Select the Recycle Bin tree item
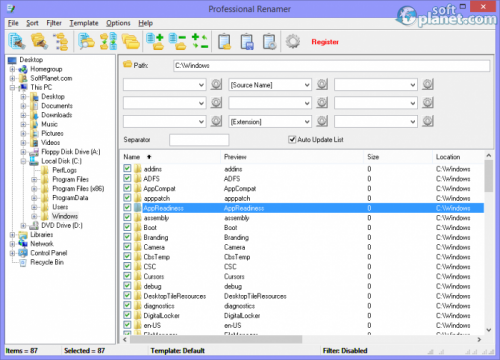The width and height of the screenshot is (500, 360). (x=47, y=262)
